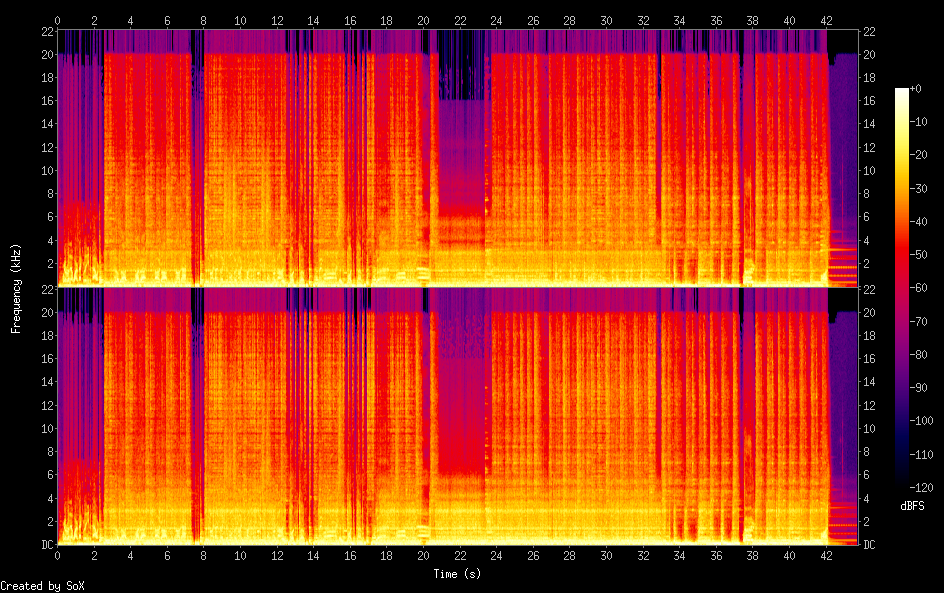Click the "0" tick on the bottom time axis
This screenshot has width=944, height=593.
[x=58, y=554]
